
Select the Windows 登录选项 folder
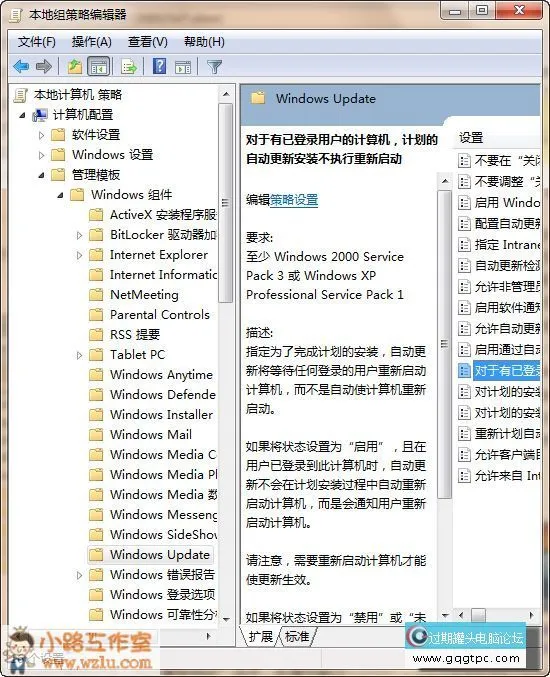tap(152, 595)
